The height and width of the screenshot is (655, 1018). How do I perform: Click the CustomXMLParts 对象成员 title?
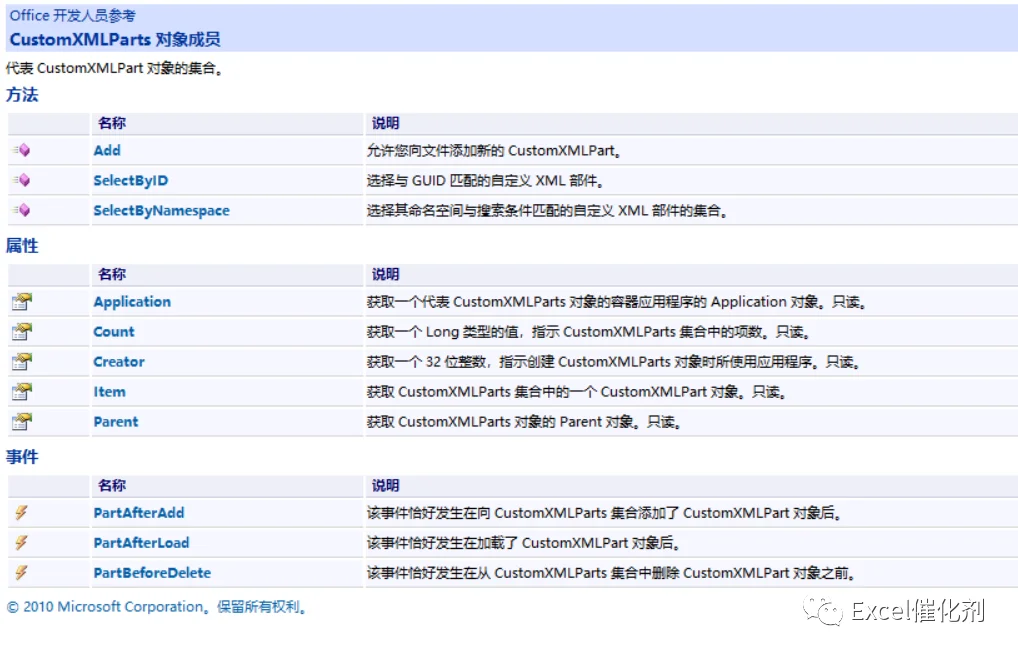click(x=115, y=39)
